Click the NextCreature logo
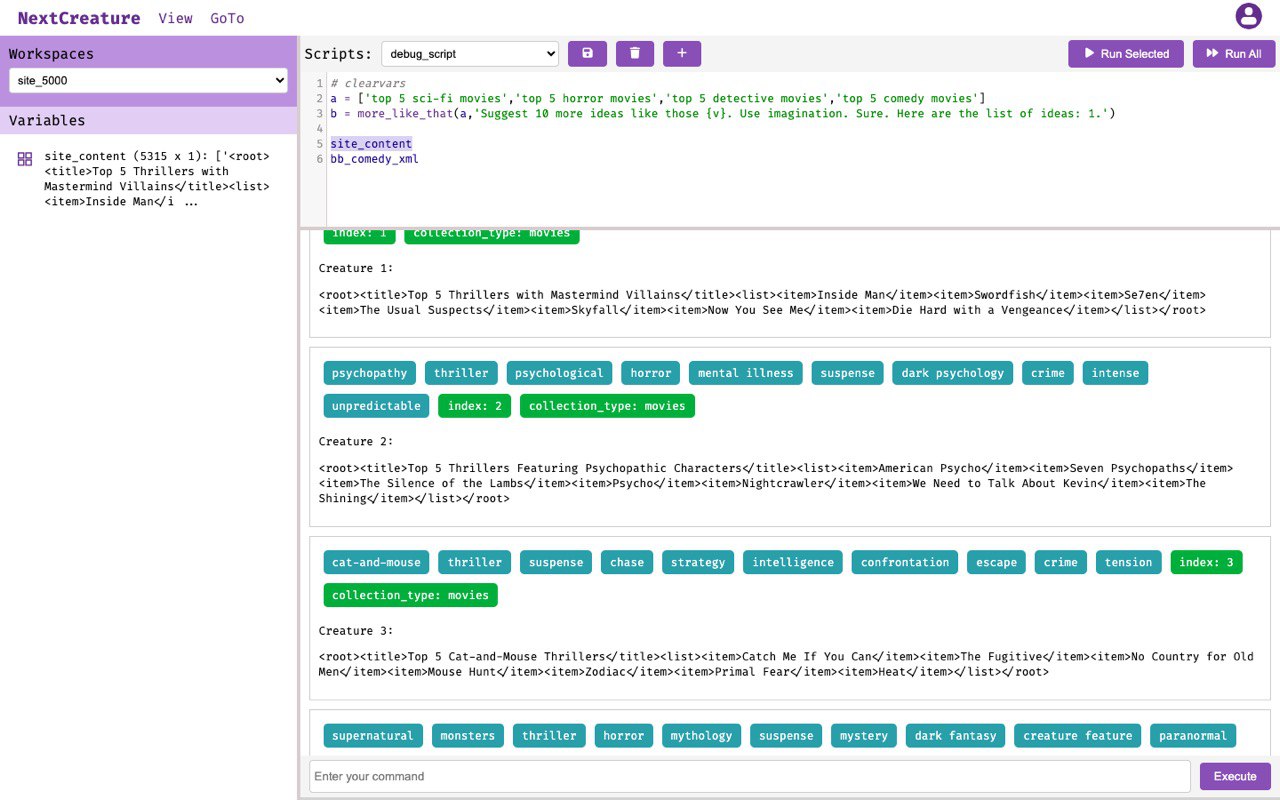Screen dimensions: 1280x800 pyautogui.click(x=77, y=17)
